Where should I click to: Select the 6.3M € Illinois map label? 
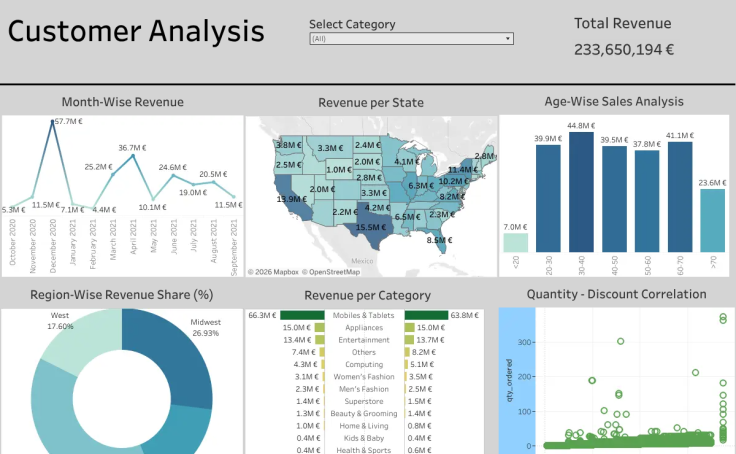[x=421, y=185]
